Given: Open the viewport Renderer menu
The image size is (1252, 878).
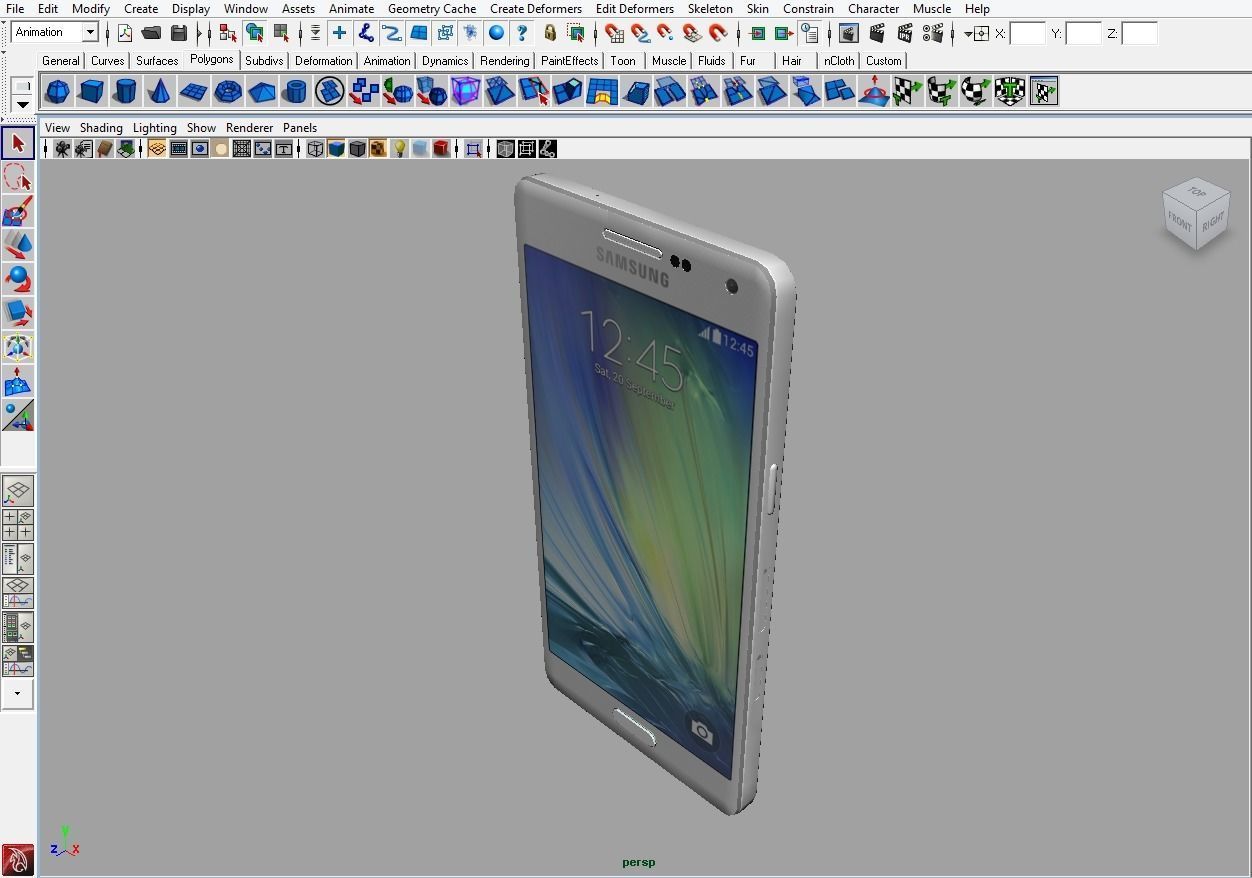Looking at the screenshot, I should [x=249, y=128].
